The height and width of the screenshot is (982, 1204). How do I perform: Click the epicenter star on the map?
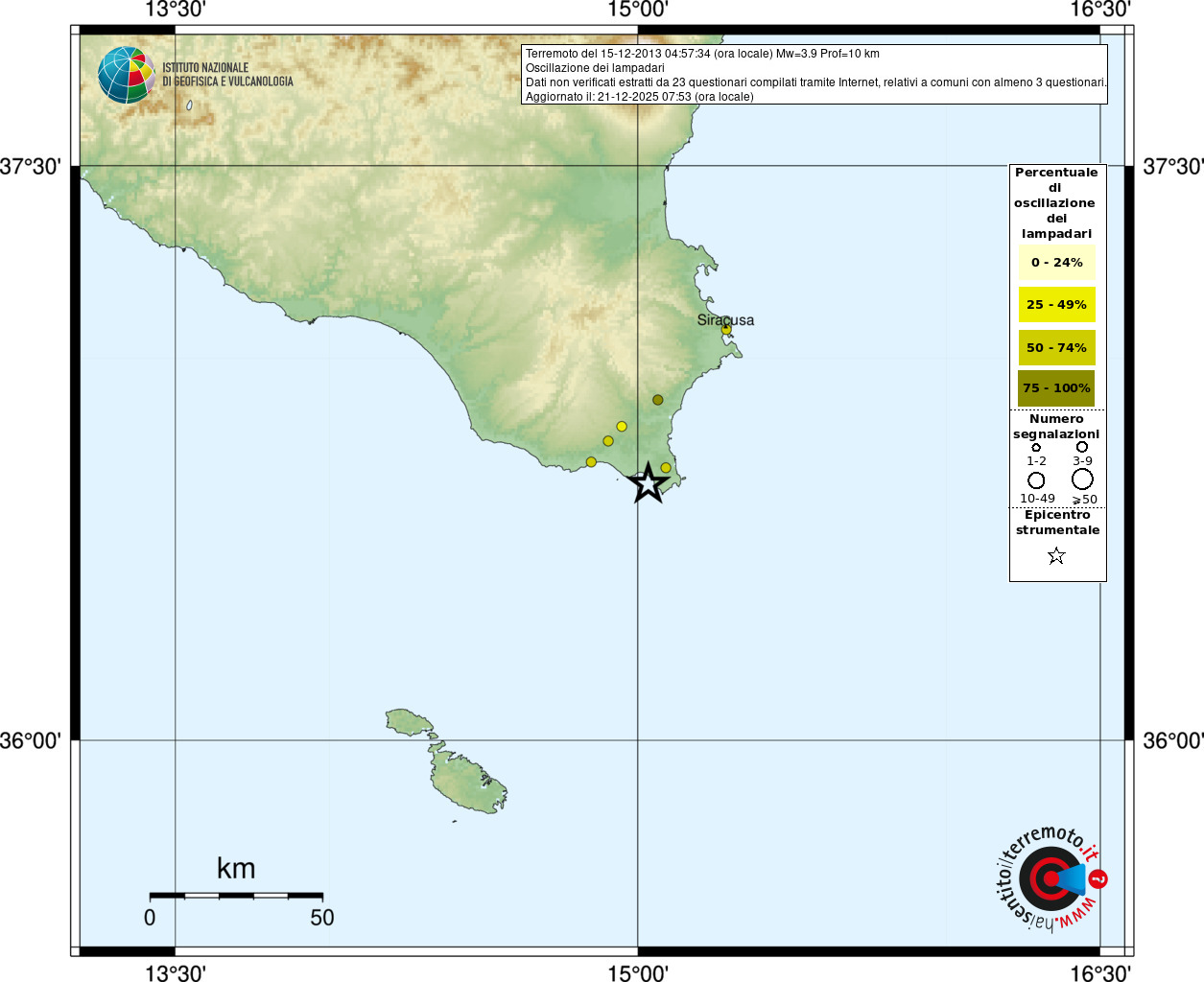pyautogui.click(x=649, y=482)
